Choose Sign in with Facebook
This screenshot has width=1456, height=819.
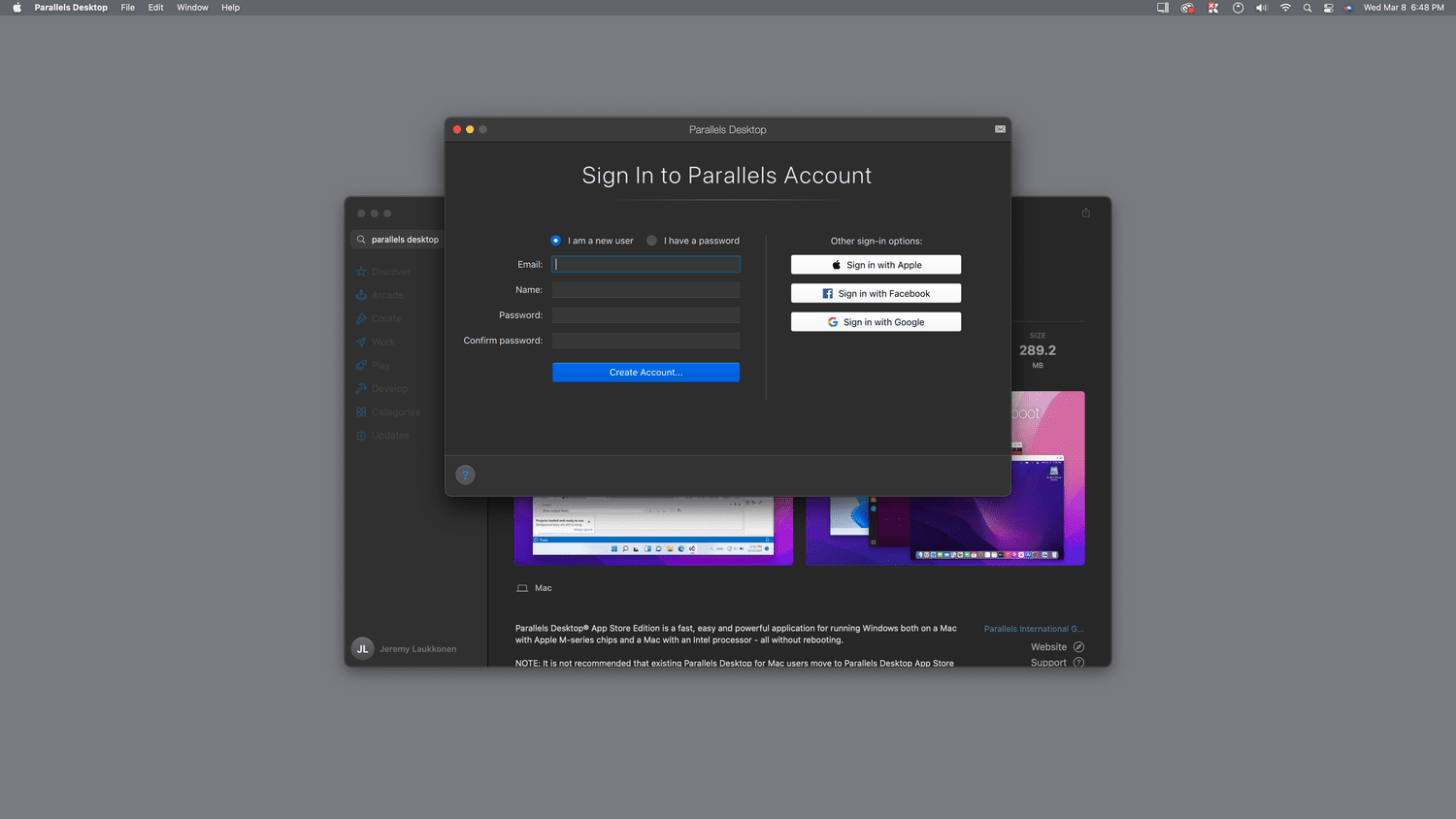click(x=876, y=293)
